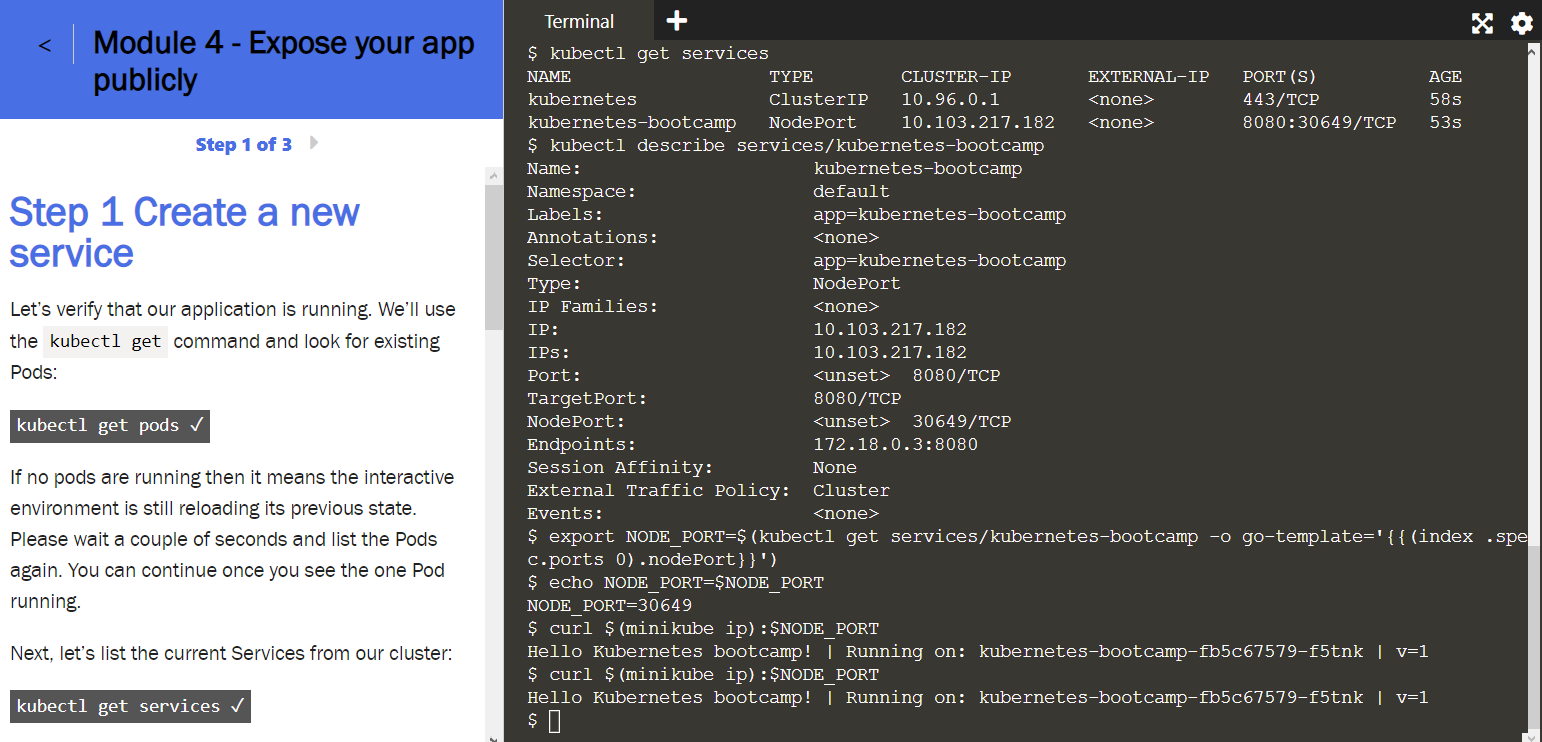Click the scroll up arrow in instructions panel
This screenshot has width=1542, height=742.
click(x=494, y=176)
